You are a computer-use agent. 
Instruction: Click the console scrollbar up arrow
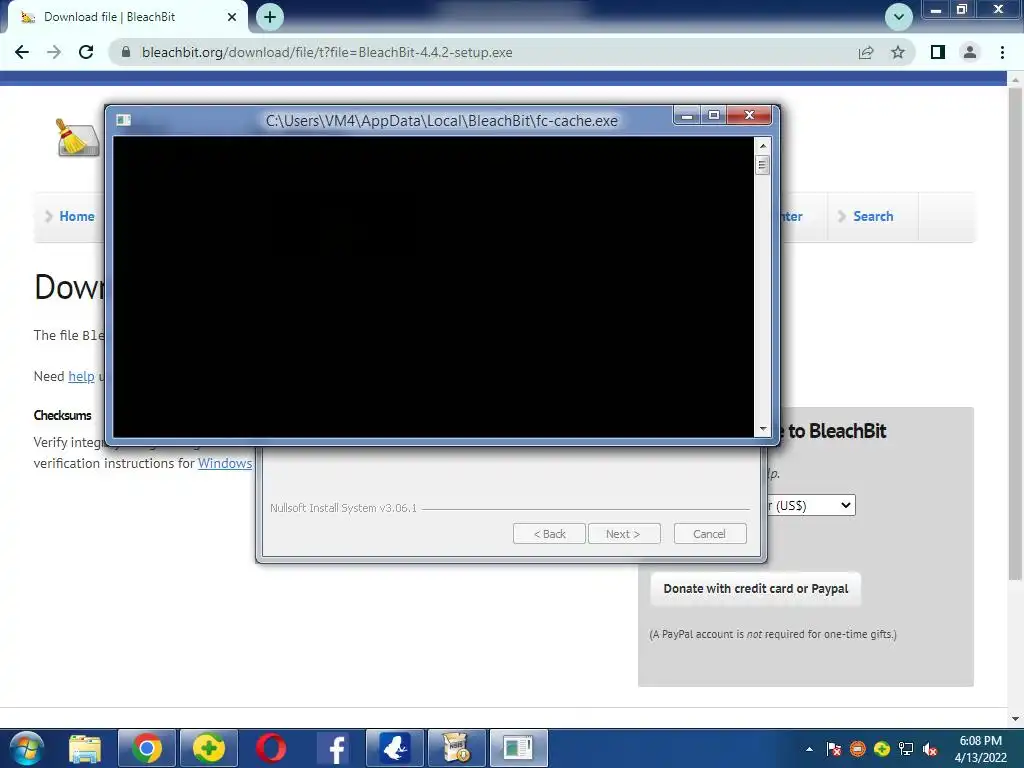point(762,144)
